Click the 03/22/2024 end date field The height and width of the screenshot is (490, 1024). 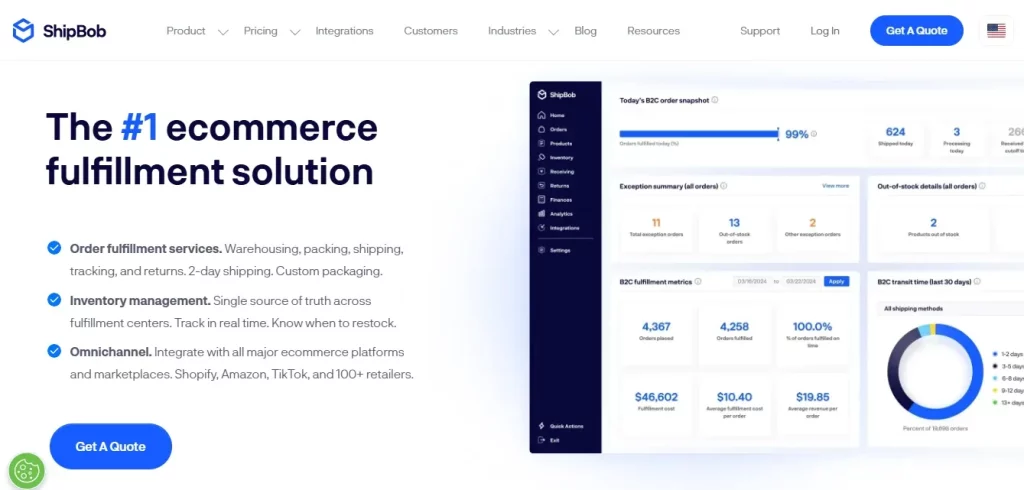pyautogui.click(x=801, y=282)
